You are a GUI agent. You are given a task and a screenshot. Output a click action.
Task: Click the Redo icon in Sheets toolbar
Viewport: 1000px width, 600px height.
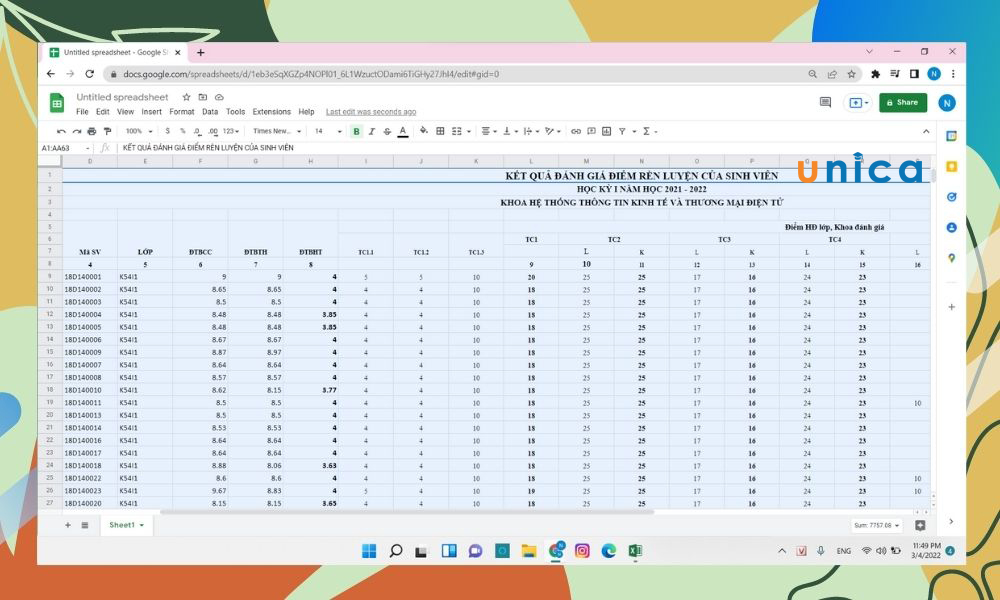point(77,131)
